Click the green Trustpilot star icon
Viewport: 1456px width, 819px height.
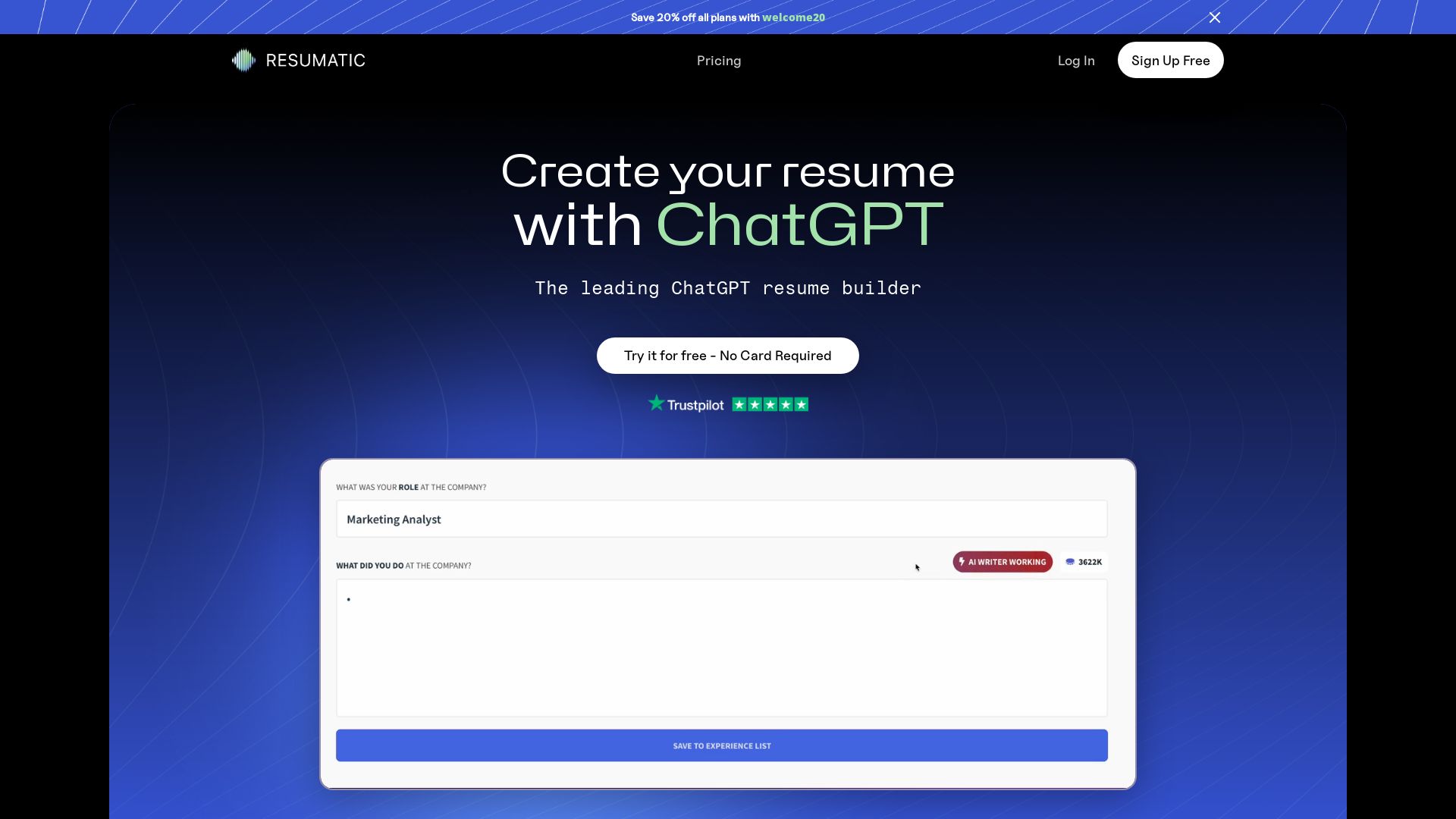pyautogui.click(x=657, y=403)
